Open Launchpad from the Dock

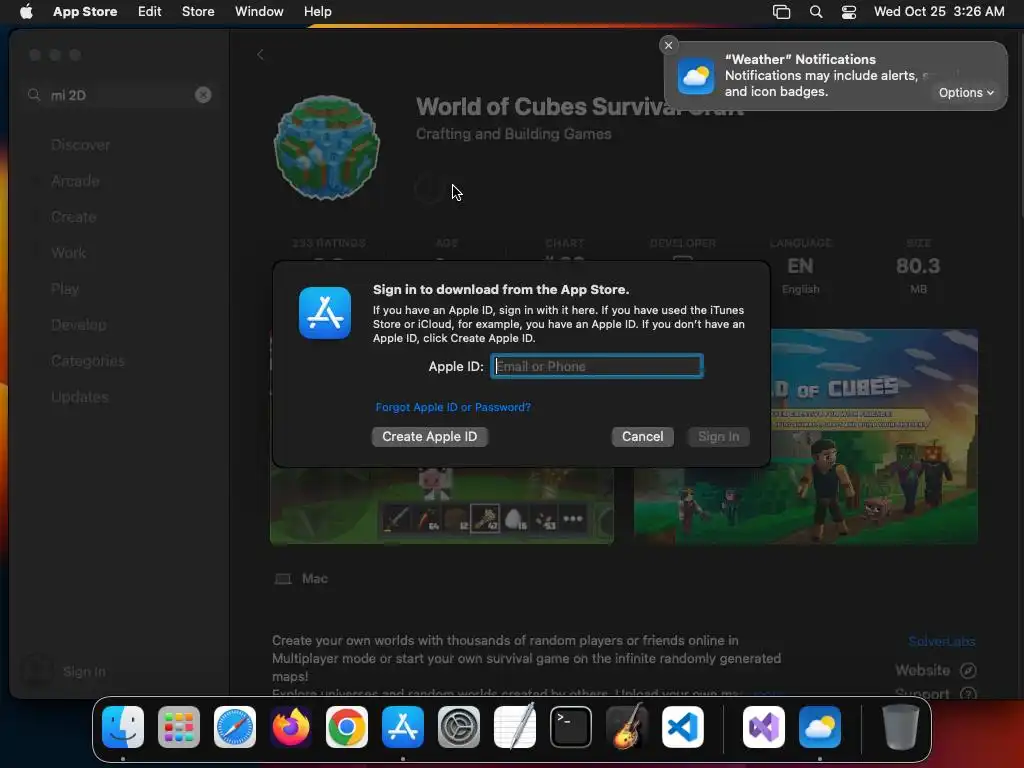tap(179, 727)
